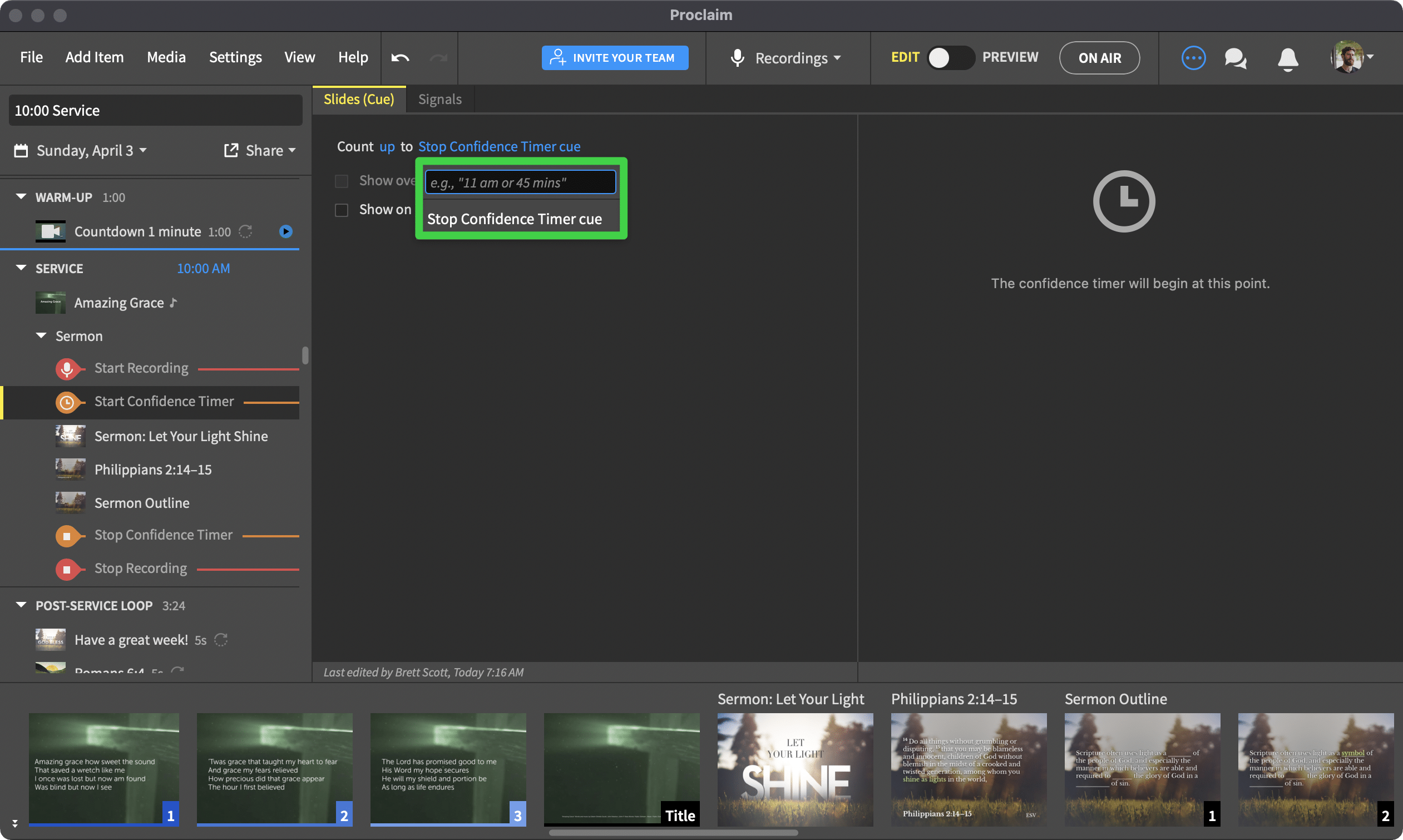1403x840 pixels.
Task: Click the sidebar vertical scrollbar handle
Action: click(305, 355)
